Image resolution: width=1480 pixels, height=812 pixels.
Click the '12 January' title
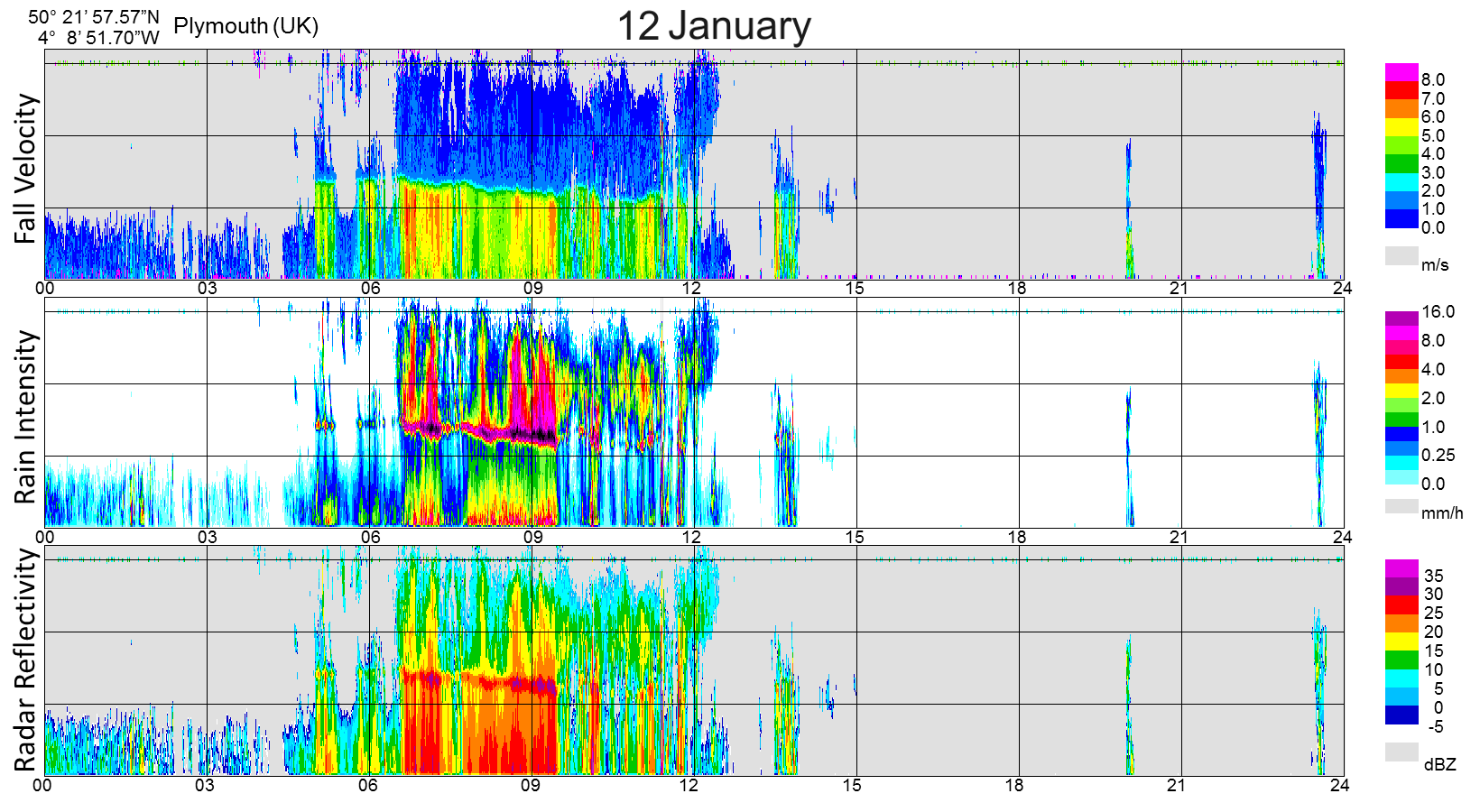click(x=714, y=26)
